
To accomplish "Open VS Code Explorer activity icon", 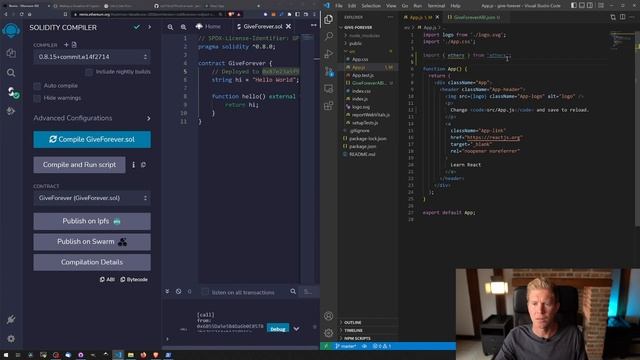I will point(329,19).
